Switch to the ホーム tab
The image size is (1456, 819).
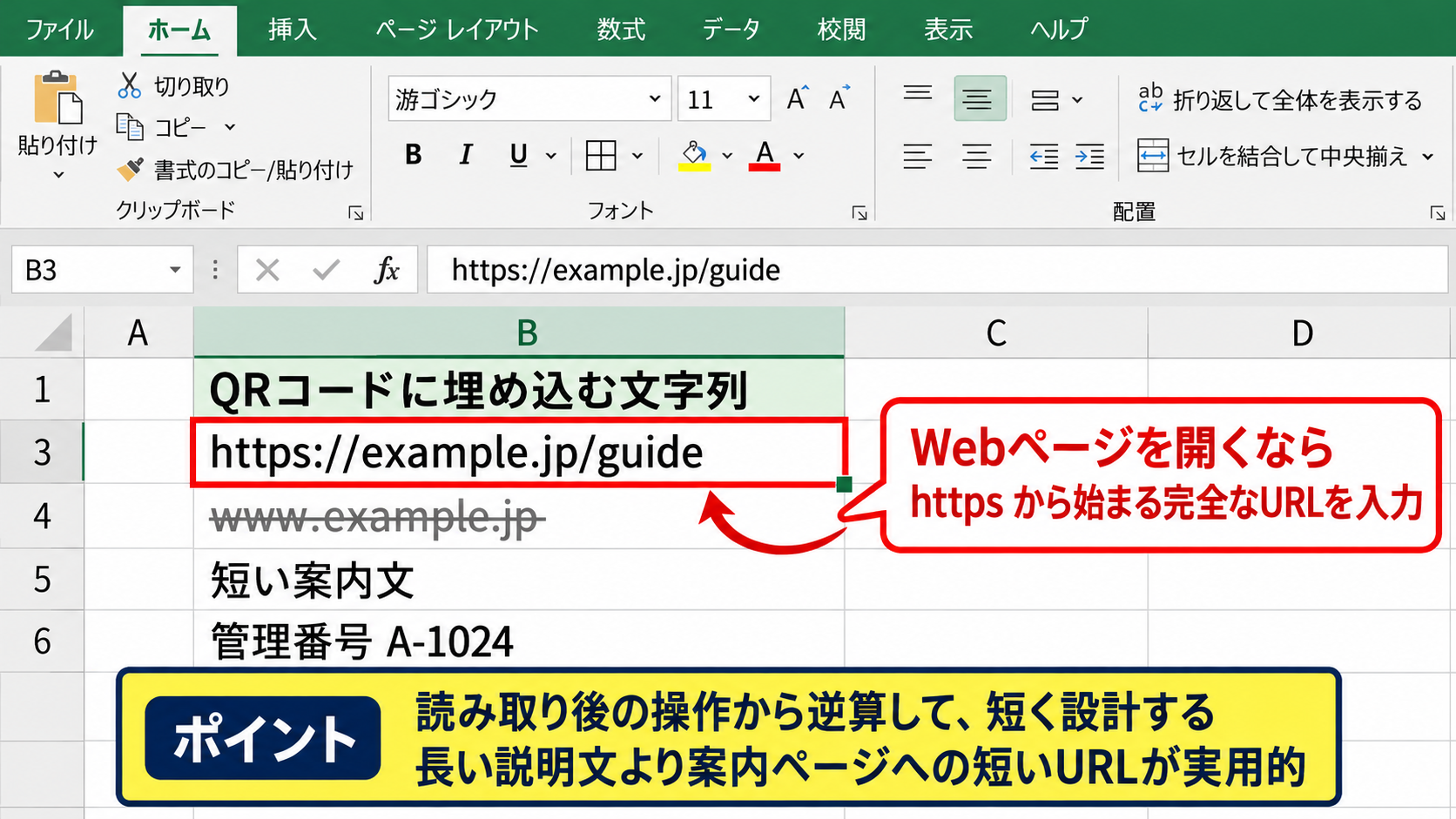179,30
